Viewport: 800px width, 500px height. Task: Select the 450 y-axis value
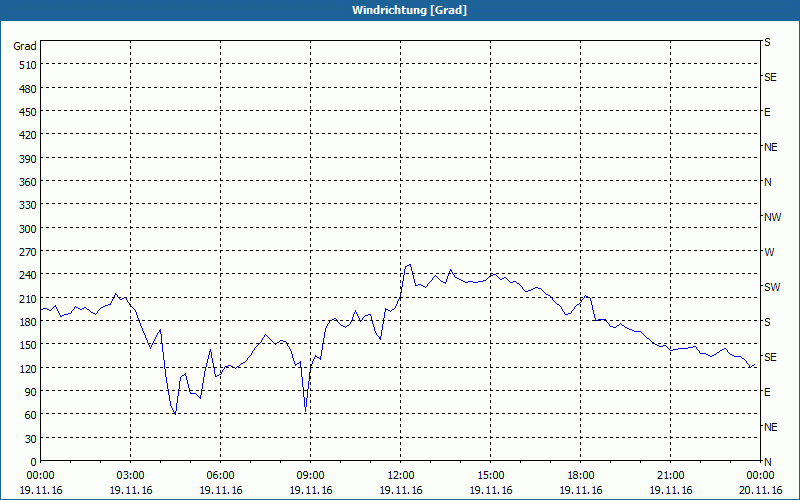[x=29, y=112]
